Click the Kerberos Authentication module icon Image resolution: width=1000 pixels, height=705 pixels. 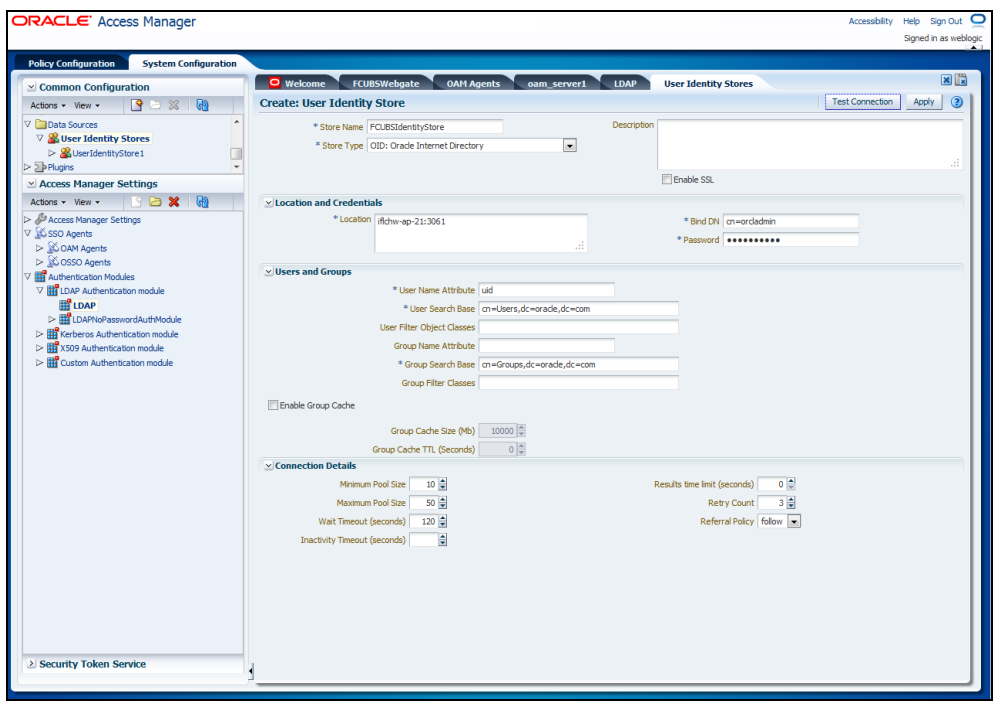[53, 334]
